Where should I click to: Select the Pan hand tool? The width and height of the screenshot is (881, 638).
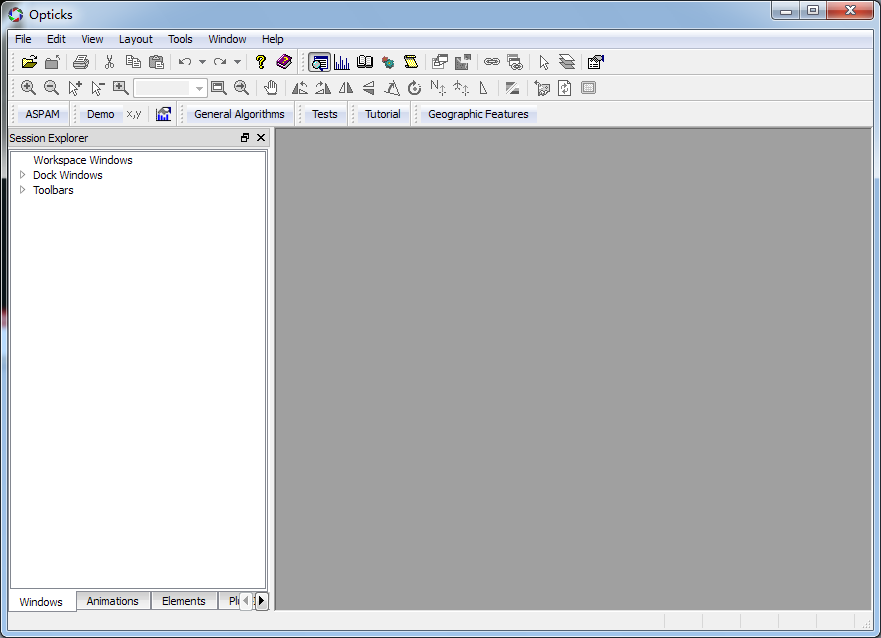click(x=270, y=88)
